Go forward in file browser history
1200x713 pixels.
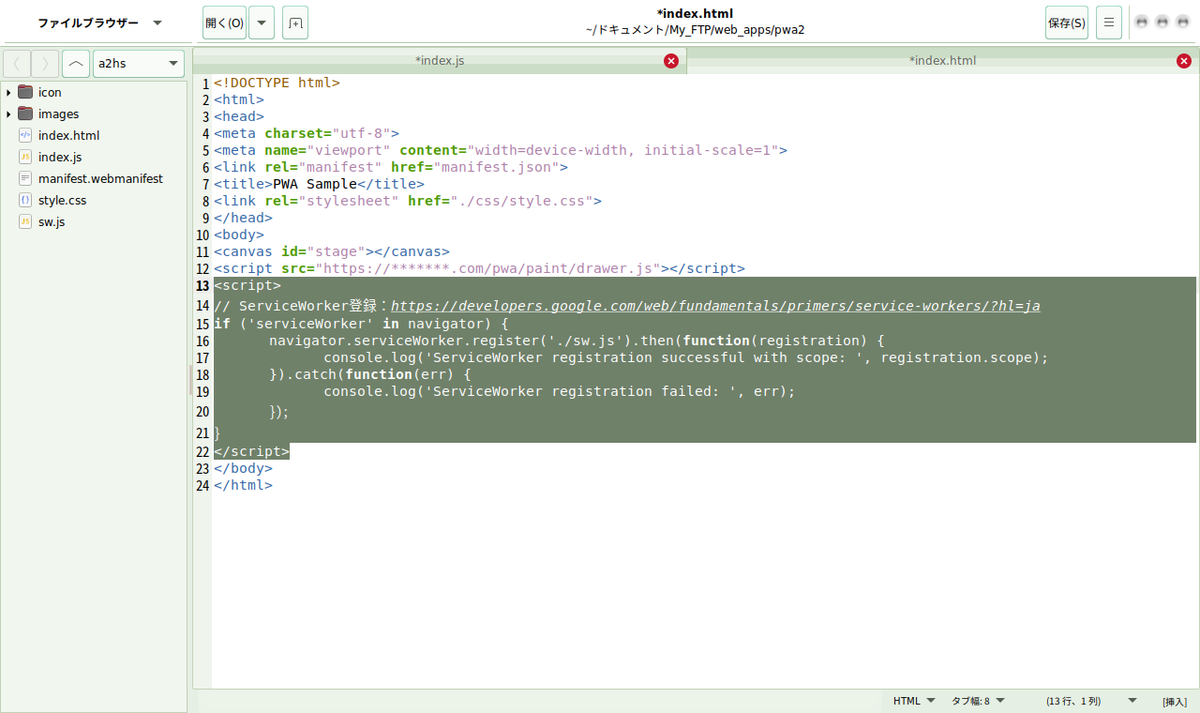coord(45,64)
